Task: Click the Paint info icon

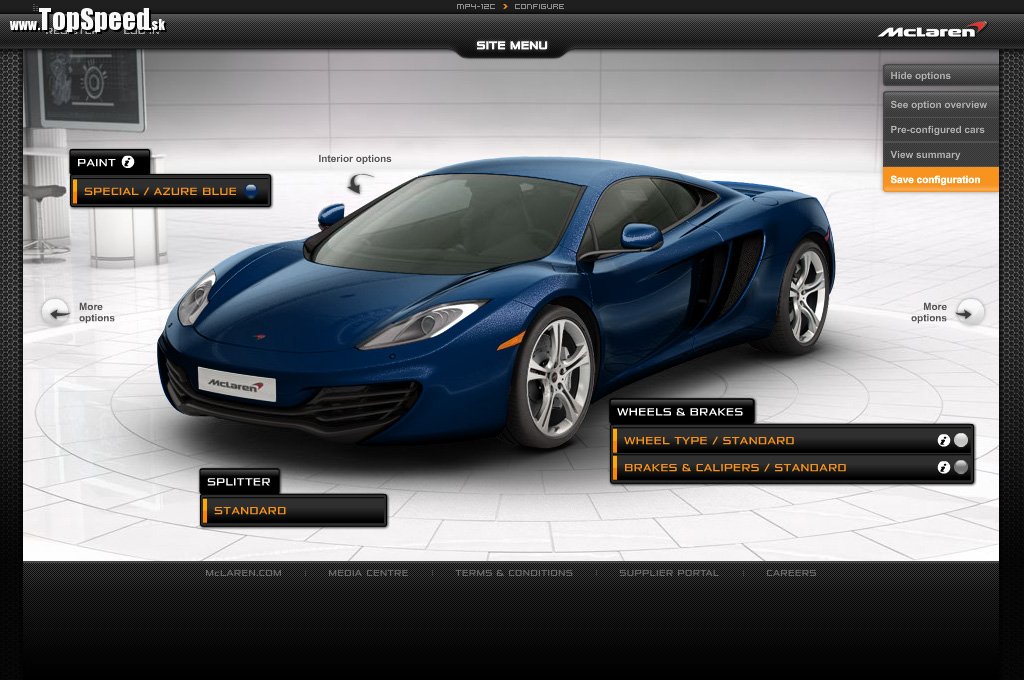Action: coord(128,162)
